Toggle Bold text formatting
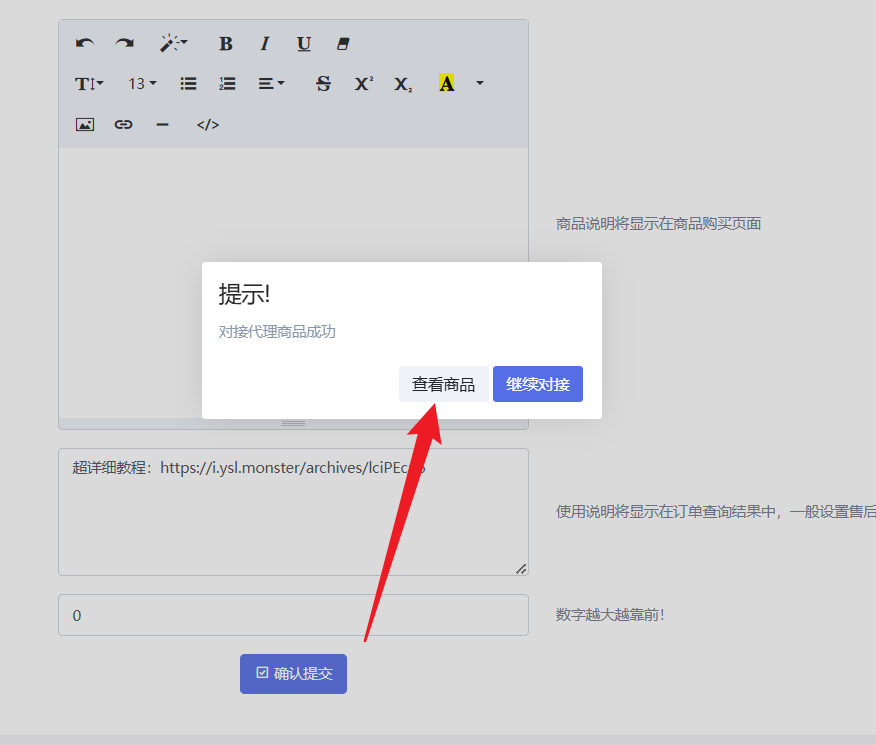Screen dimensions: 876x745 225,44
